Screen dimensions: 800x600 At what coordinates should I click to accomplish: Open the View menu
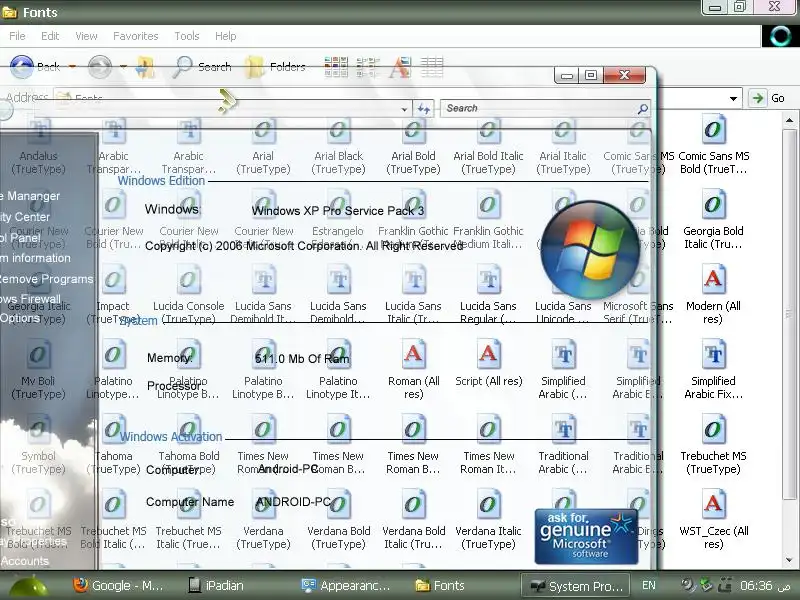coord(86,36)
